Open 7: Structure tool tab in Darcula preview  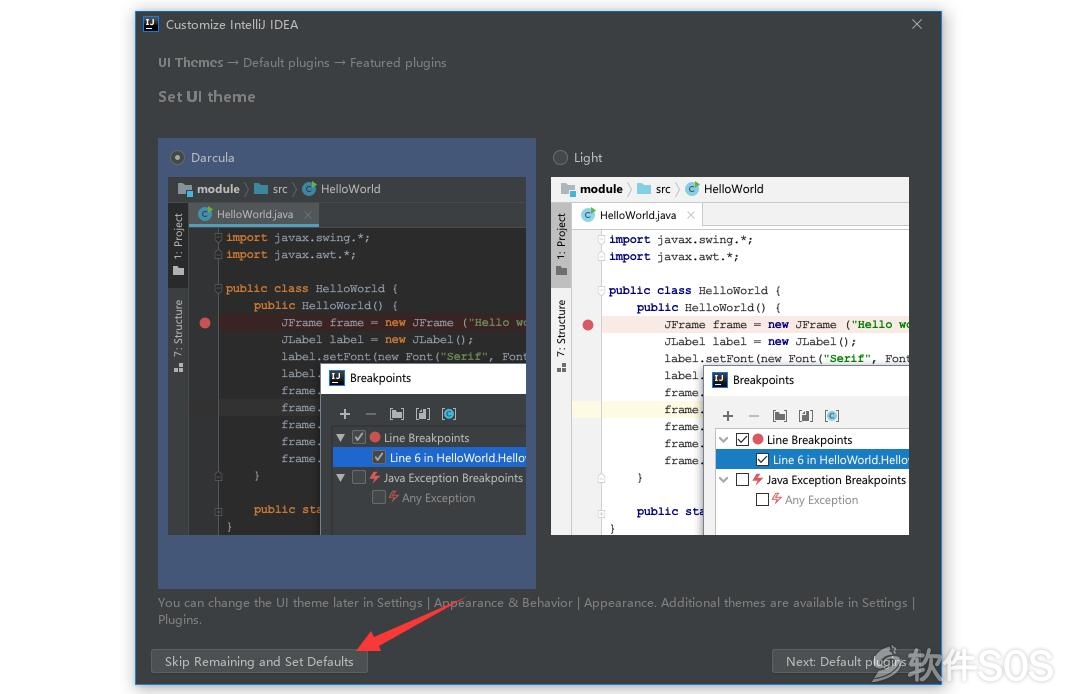click(179, 335)
